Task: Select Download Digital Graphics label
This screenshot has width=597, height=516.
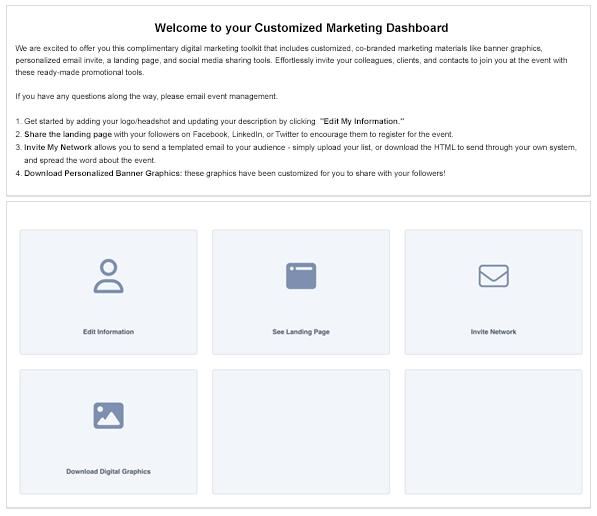Action: [109, 471]
